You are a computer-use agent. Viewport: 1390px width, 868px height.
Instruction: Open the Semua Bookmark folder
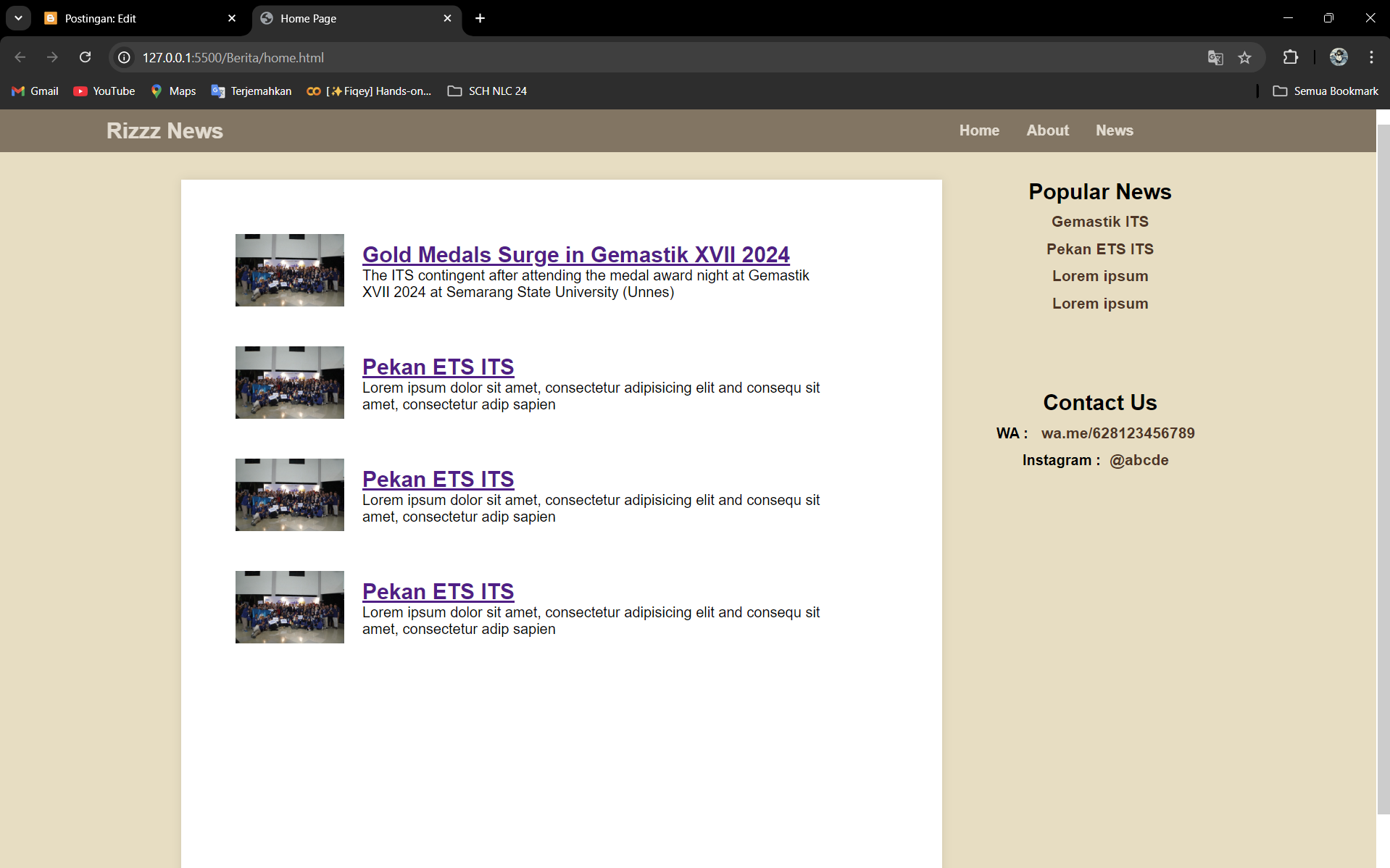point(1326,91)
